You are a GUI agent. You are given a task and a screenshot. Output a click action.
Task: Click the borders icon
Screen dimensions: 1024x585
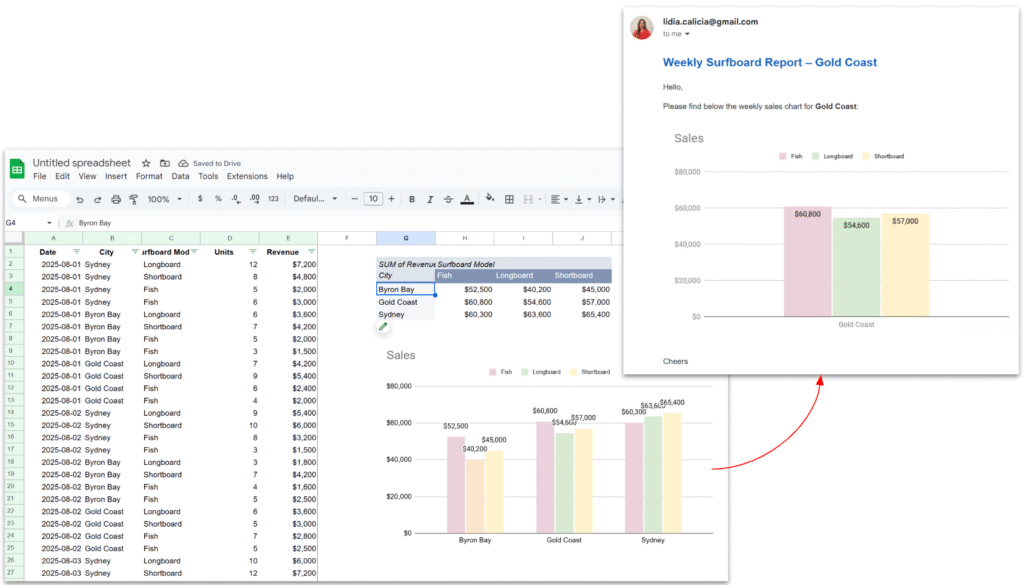point(509,199)
